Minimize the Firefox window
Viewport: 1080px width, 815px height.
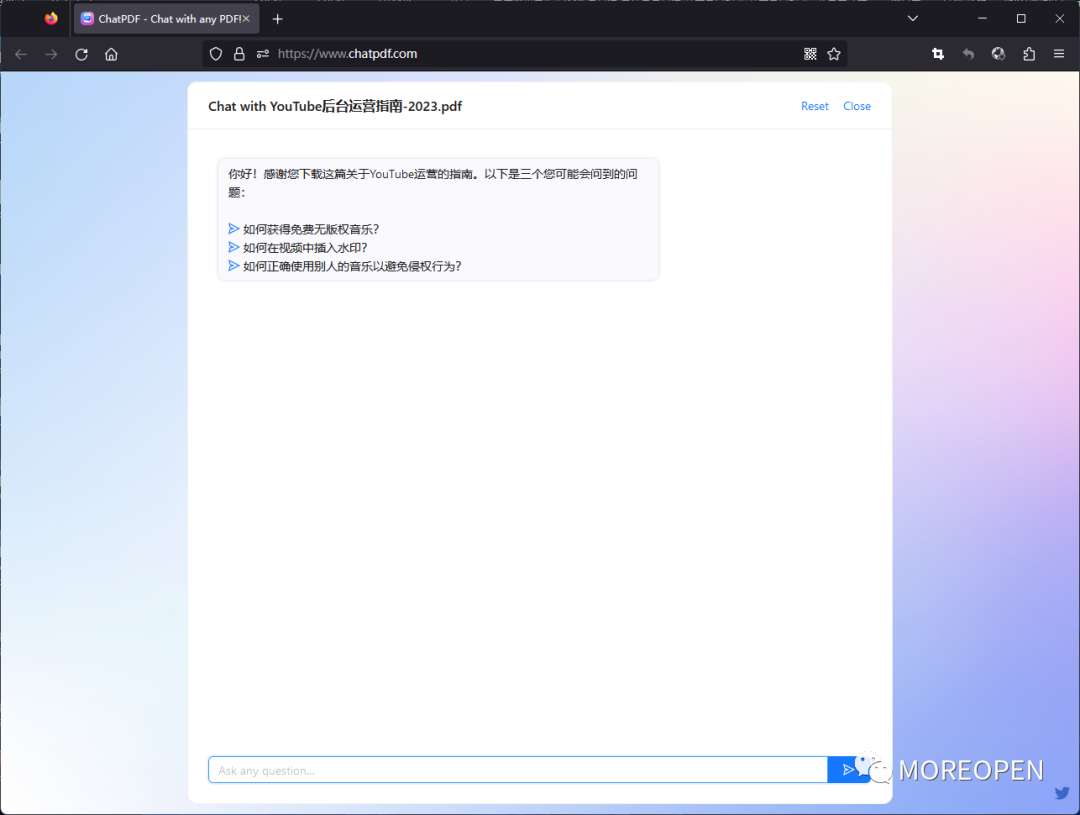(x=982, y=19)
